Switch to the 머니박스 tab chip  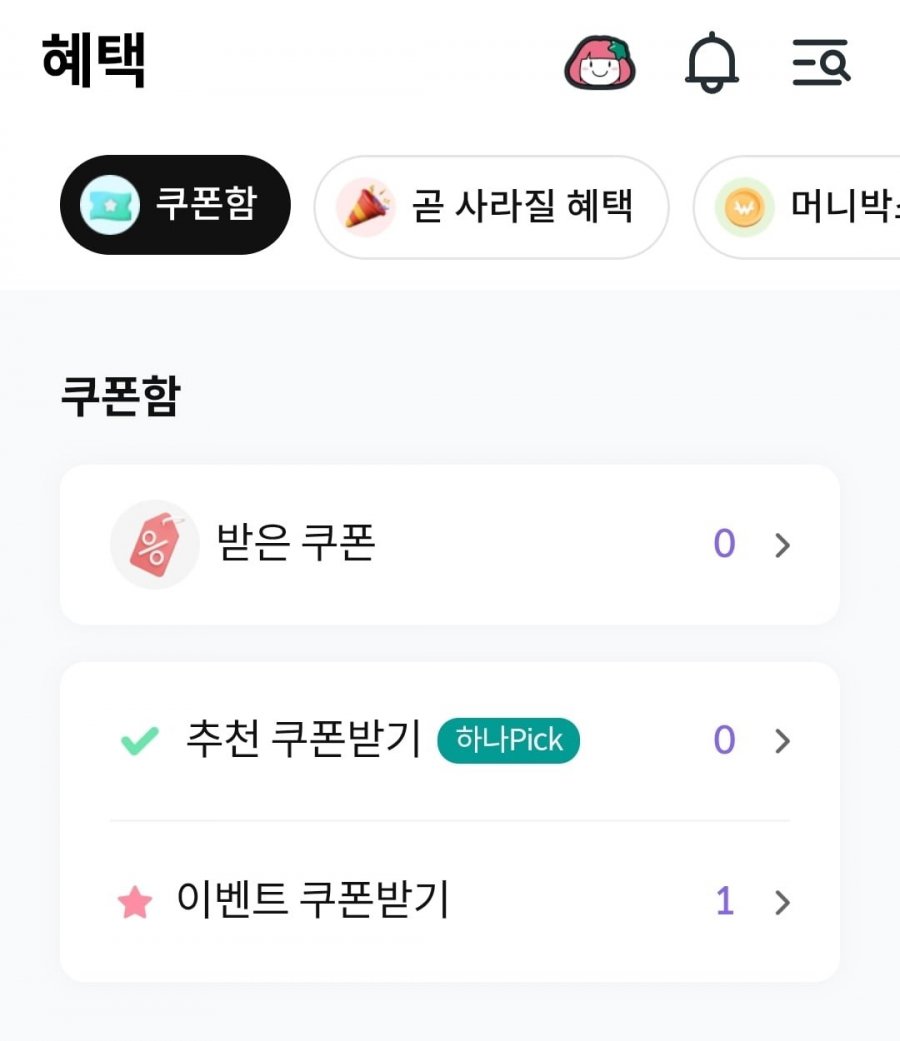(x=797, y=207)
